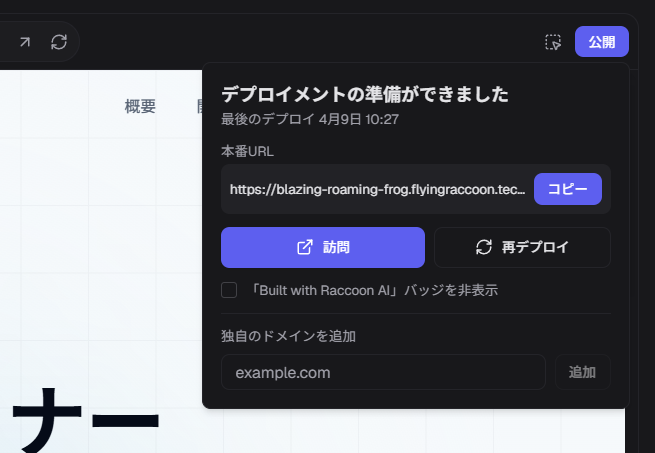Click the greyed 追加 domain button
This screenshot has width=655, height=453.
click(x=582, y=372)
